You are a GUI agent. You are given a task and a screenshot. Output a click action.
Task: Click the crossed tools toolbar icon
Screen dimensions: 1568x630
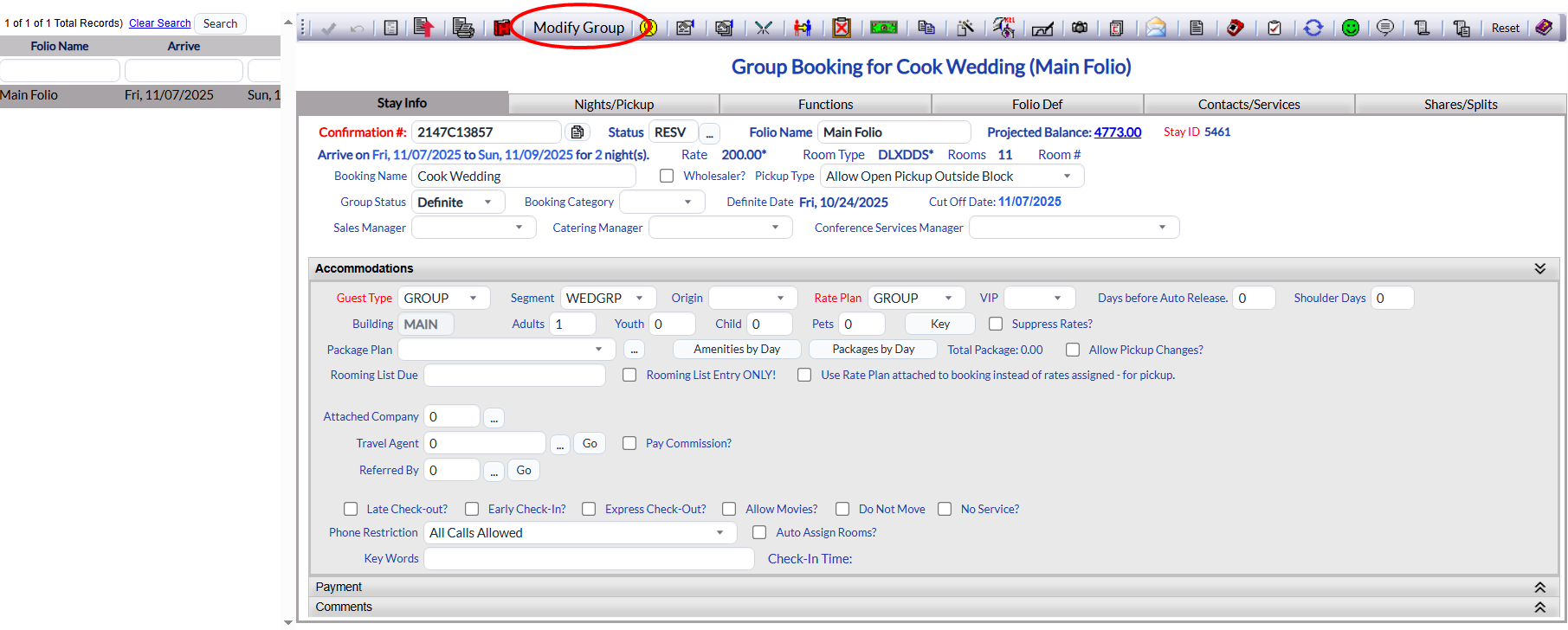(763, 28)
